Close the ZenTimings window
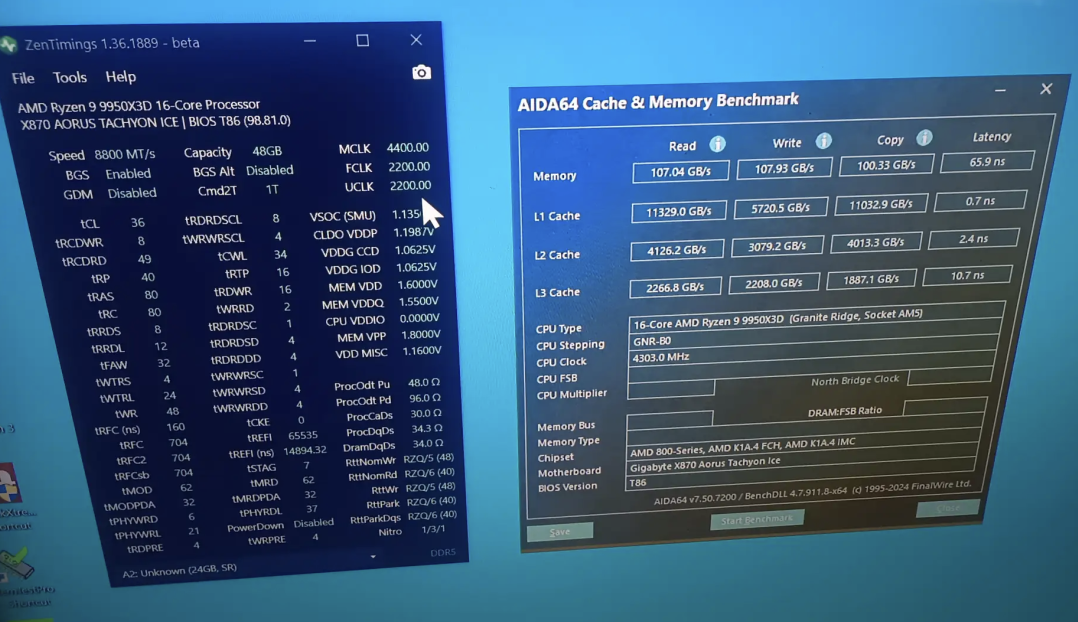 [416, 40]
